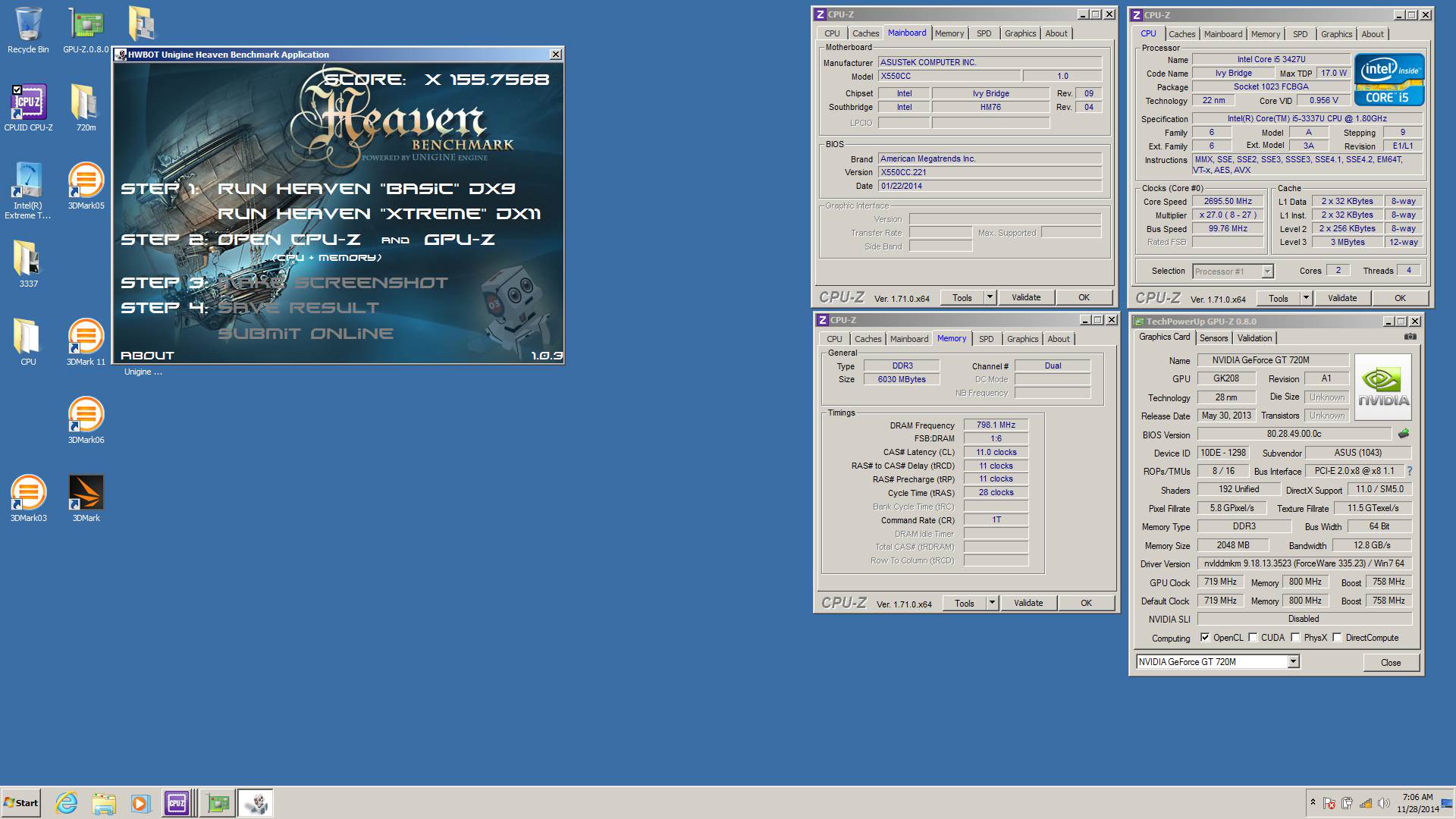Launch the 3DMark 11 desktop shortcut
The height and width of the screenshot is (819, 1456).
86,342
